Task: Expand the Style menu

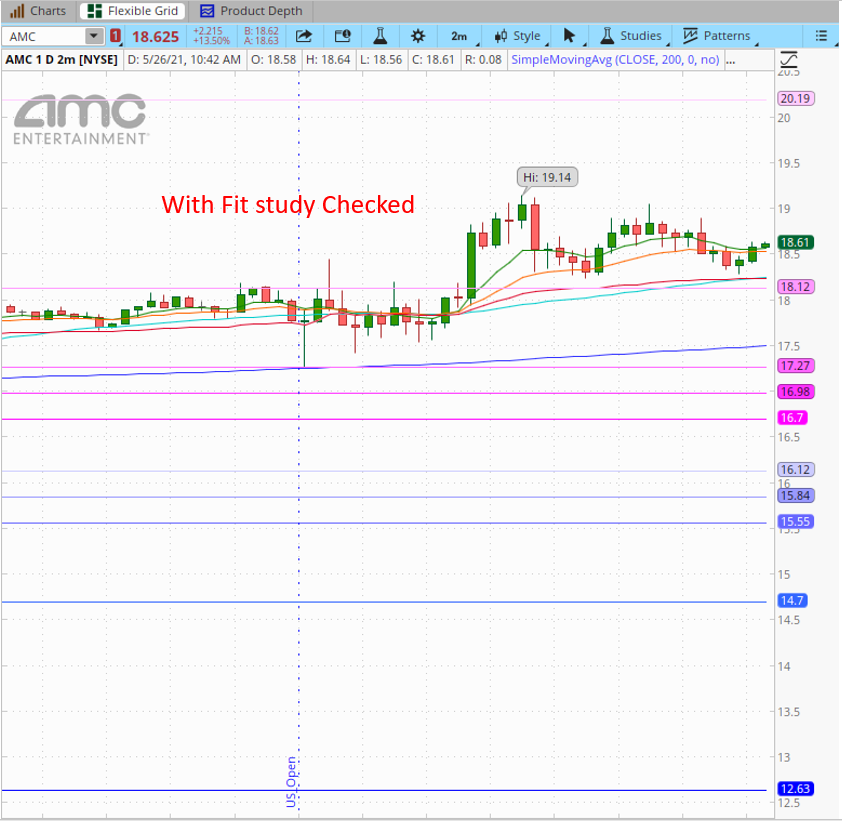Action: tap(519, 36)
